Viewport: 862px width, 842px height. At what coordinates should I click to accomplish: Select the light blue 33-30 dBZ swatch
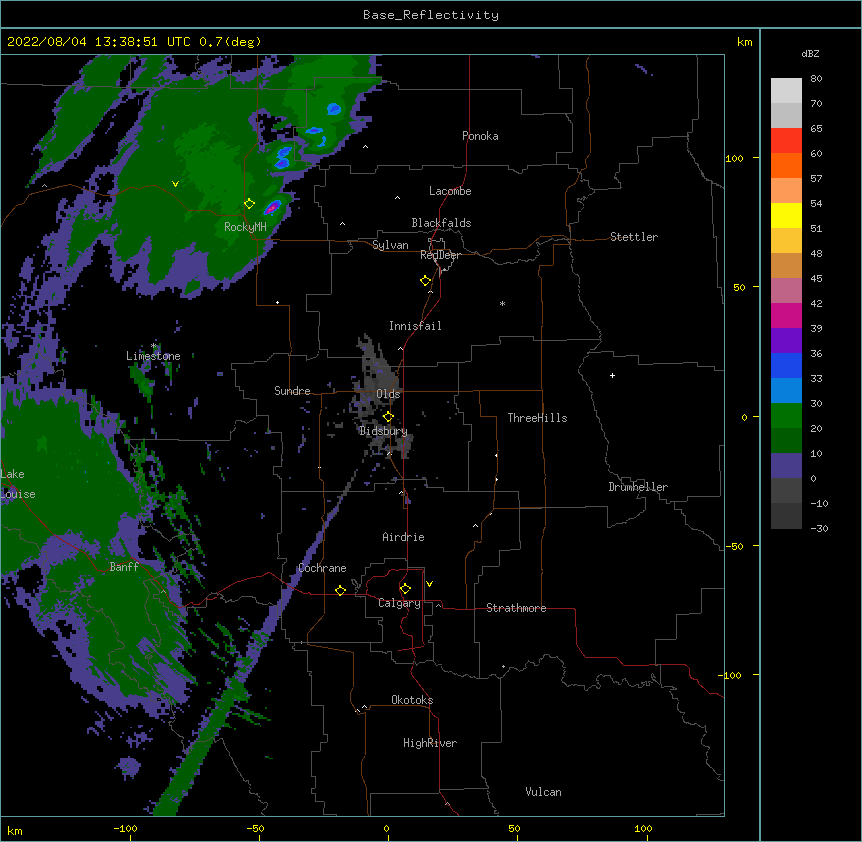[786, 391]
